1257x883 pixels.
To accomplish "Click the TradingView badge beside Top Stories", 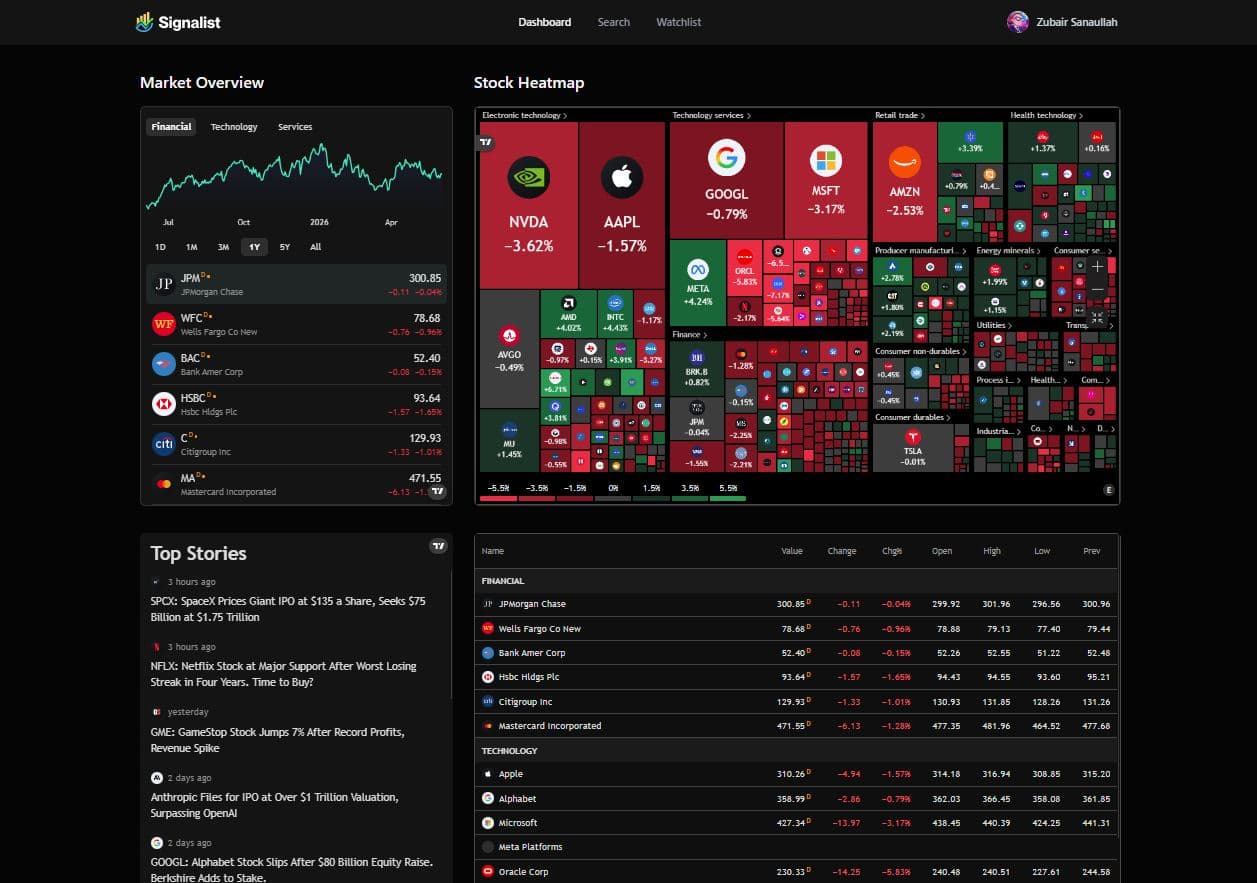I will point(438,546).
